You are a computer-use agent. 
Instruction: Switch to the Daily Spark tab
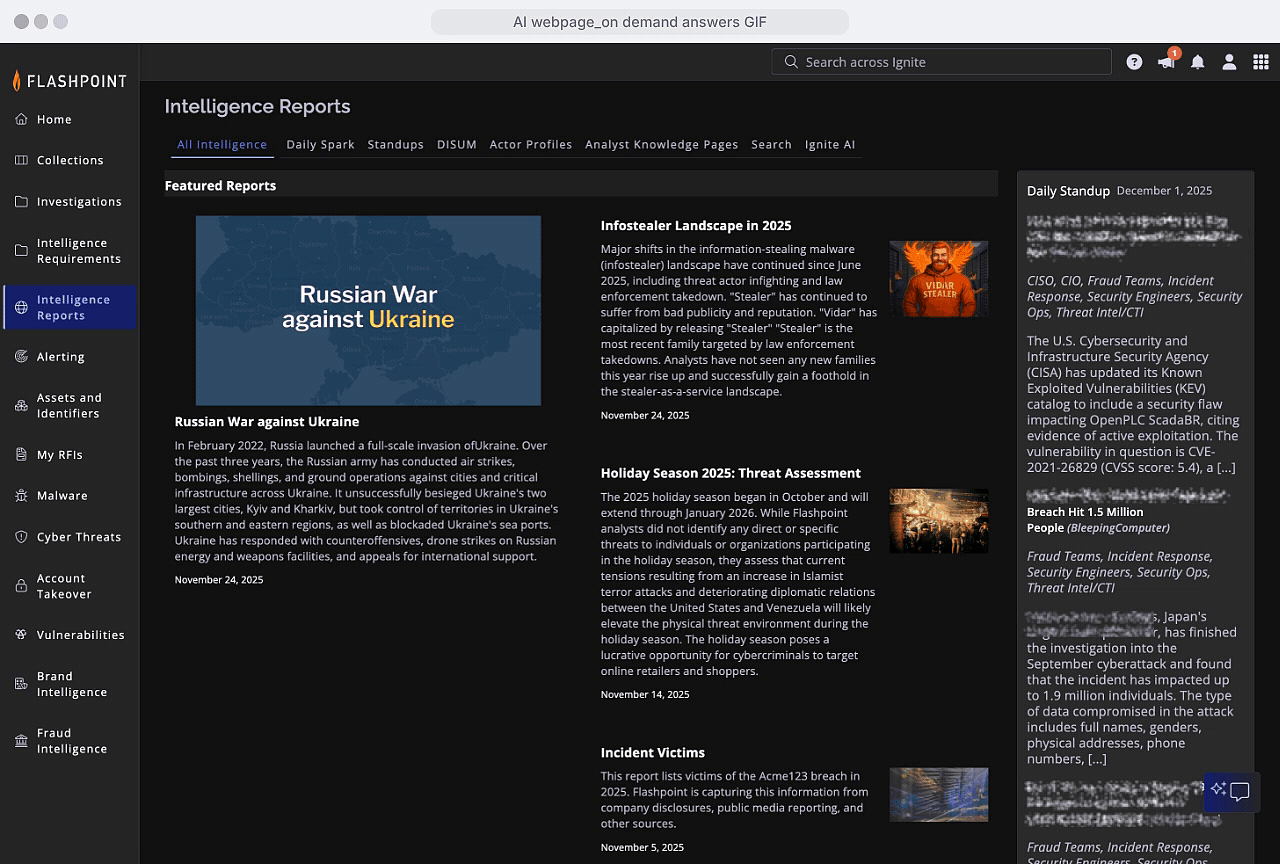tap(320, 144)
